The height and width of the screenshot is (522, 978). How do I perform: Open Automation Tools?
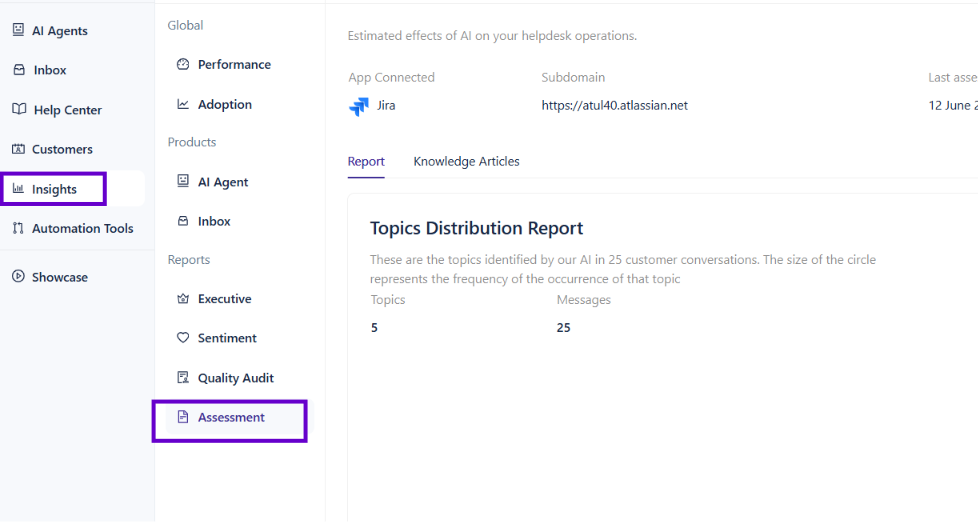click(82, 228)
